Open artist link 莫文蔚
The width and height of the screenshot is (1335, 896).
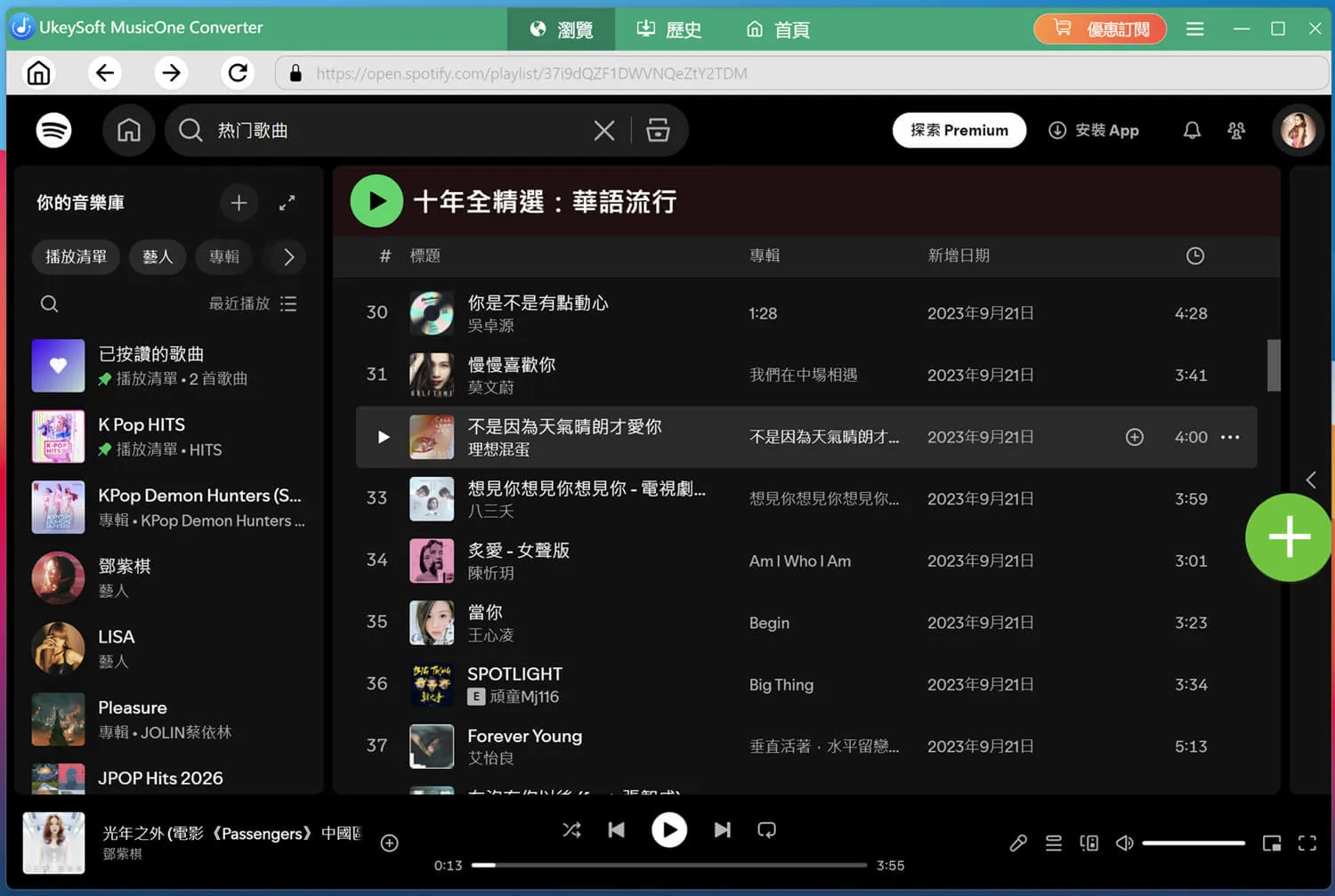pos(491,388)
